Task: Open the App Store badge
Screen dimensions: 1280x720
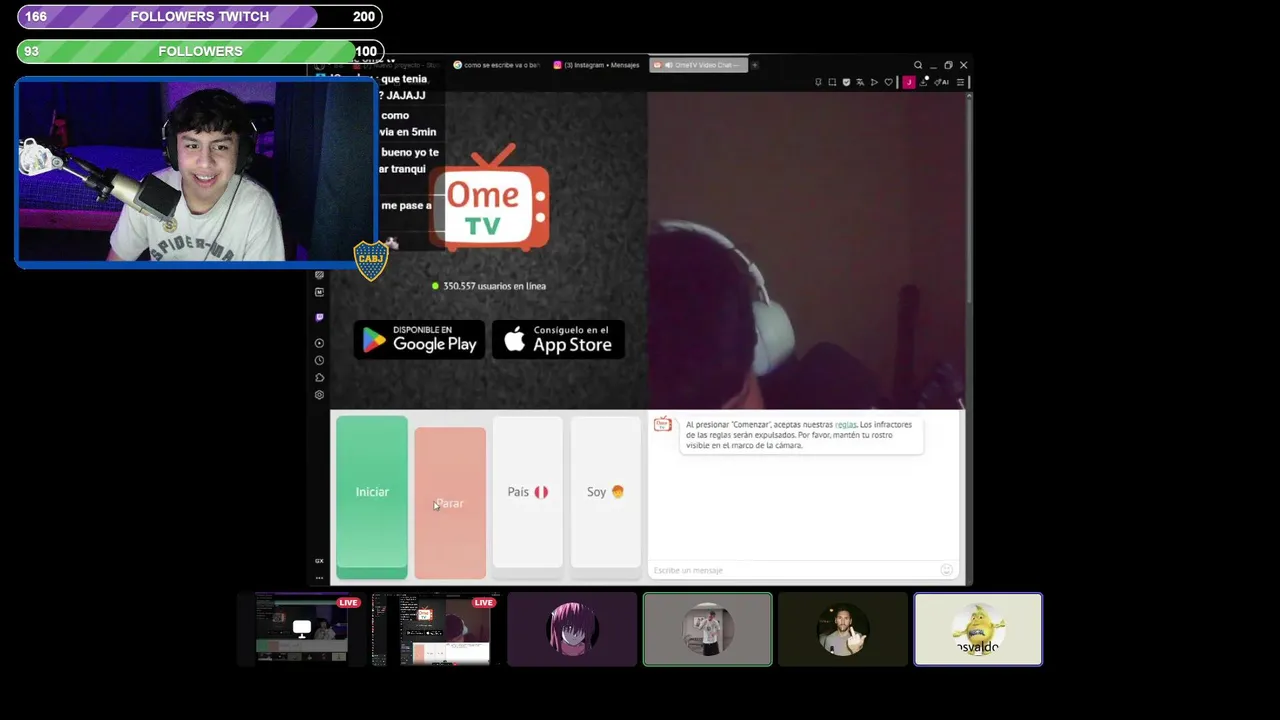Action: [x=558, y=340]
